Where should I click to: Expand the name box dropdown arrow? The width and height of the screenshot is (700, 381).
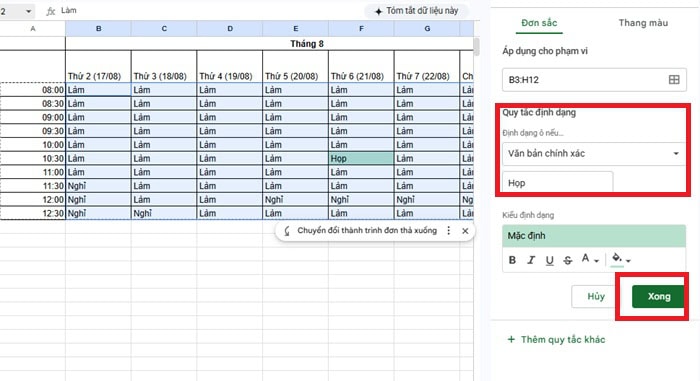click(x=29, y=11)
